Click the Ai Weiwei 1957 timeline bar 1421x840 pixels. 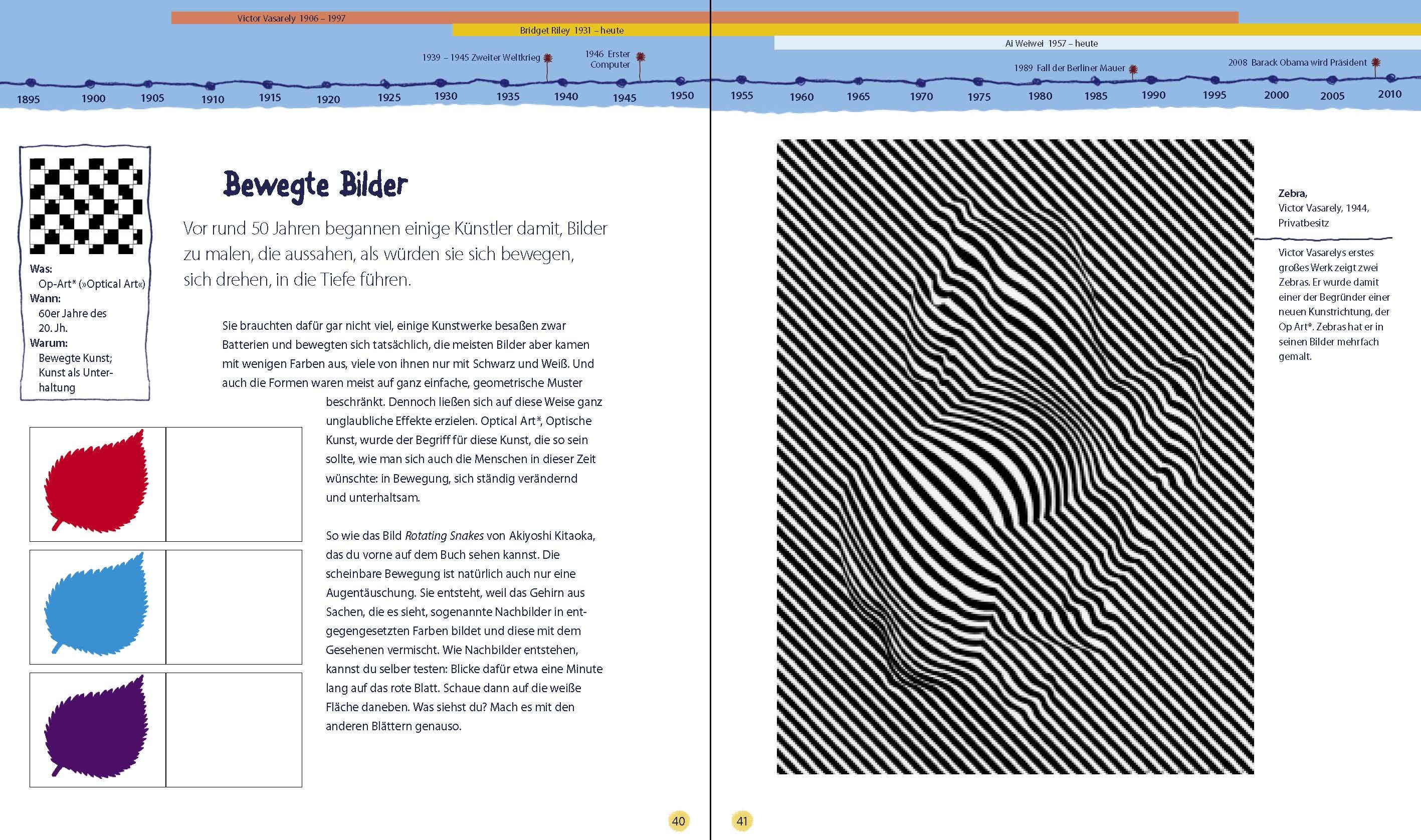(1051, 44)
